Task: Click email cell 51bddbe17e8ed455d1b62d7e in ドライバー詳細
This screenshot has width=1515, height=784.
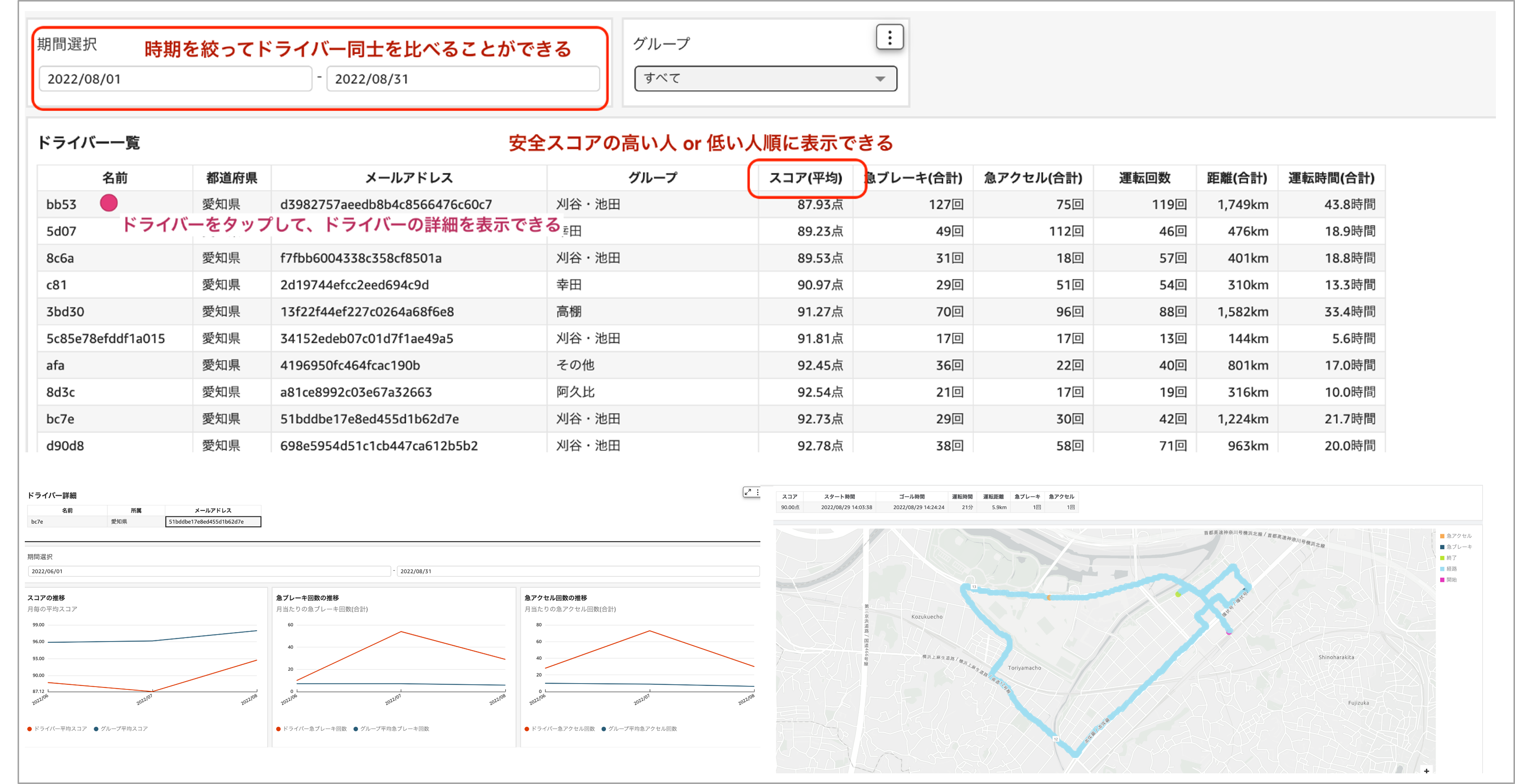Action: click(213, 522)
